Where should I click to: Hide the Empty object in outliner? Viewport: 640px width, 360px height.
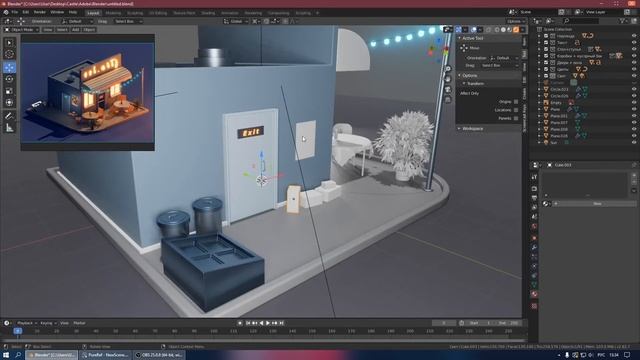point(634,102)
